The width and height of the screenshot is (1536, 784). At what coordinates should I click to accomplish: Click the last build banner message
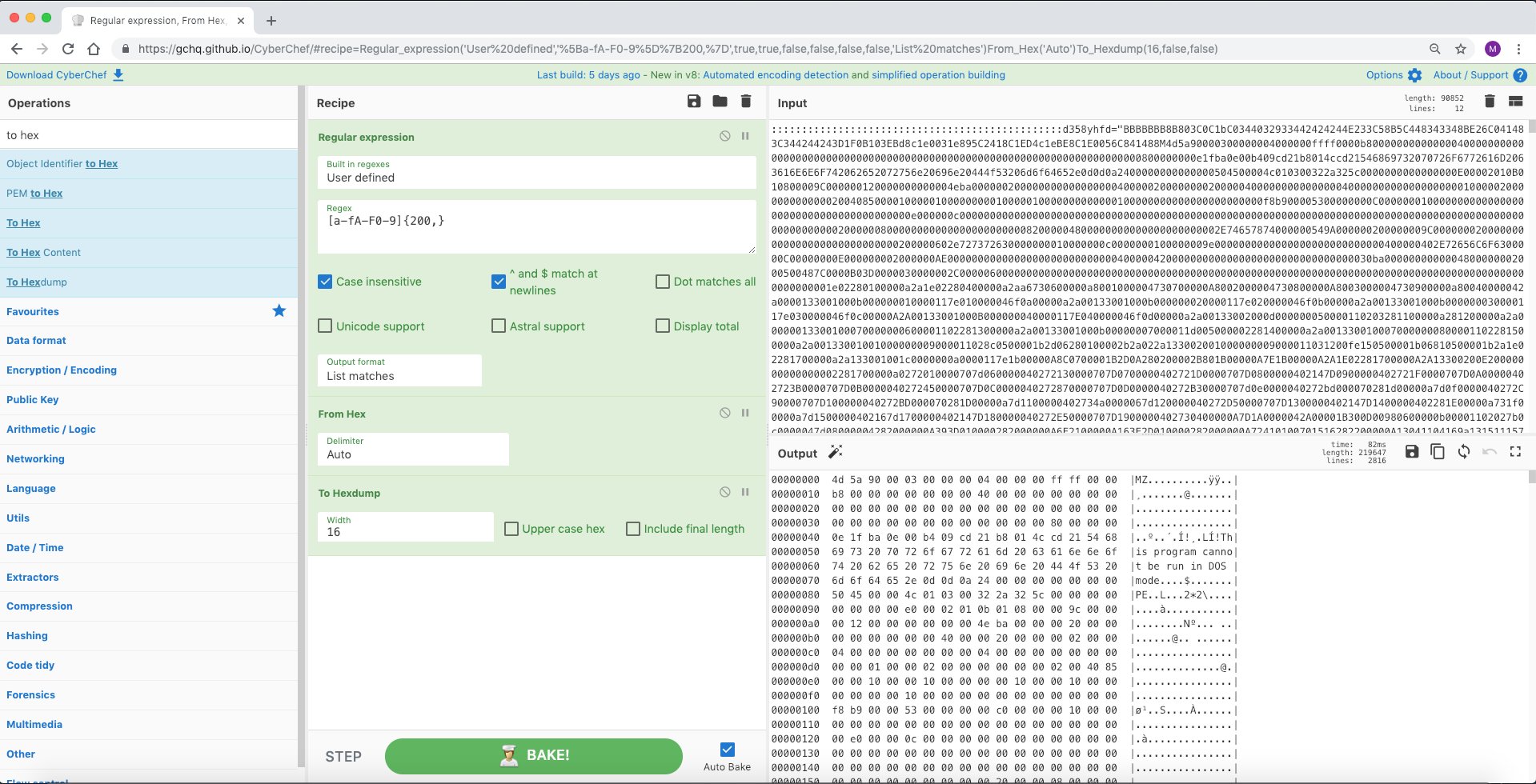point(771,75)
